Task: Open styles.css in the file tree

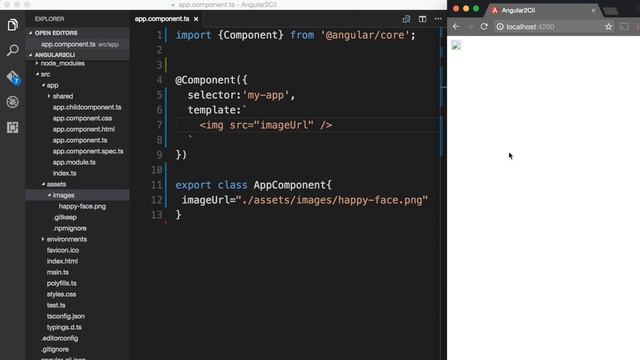Action: [61, 294]
